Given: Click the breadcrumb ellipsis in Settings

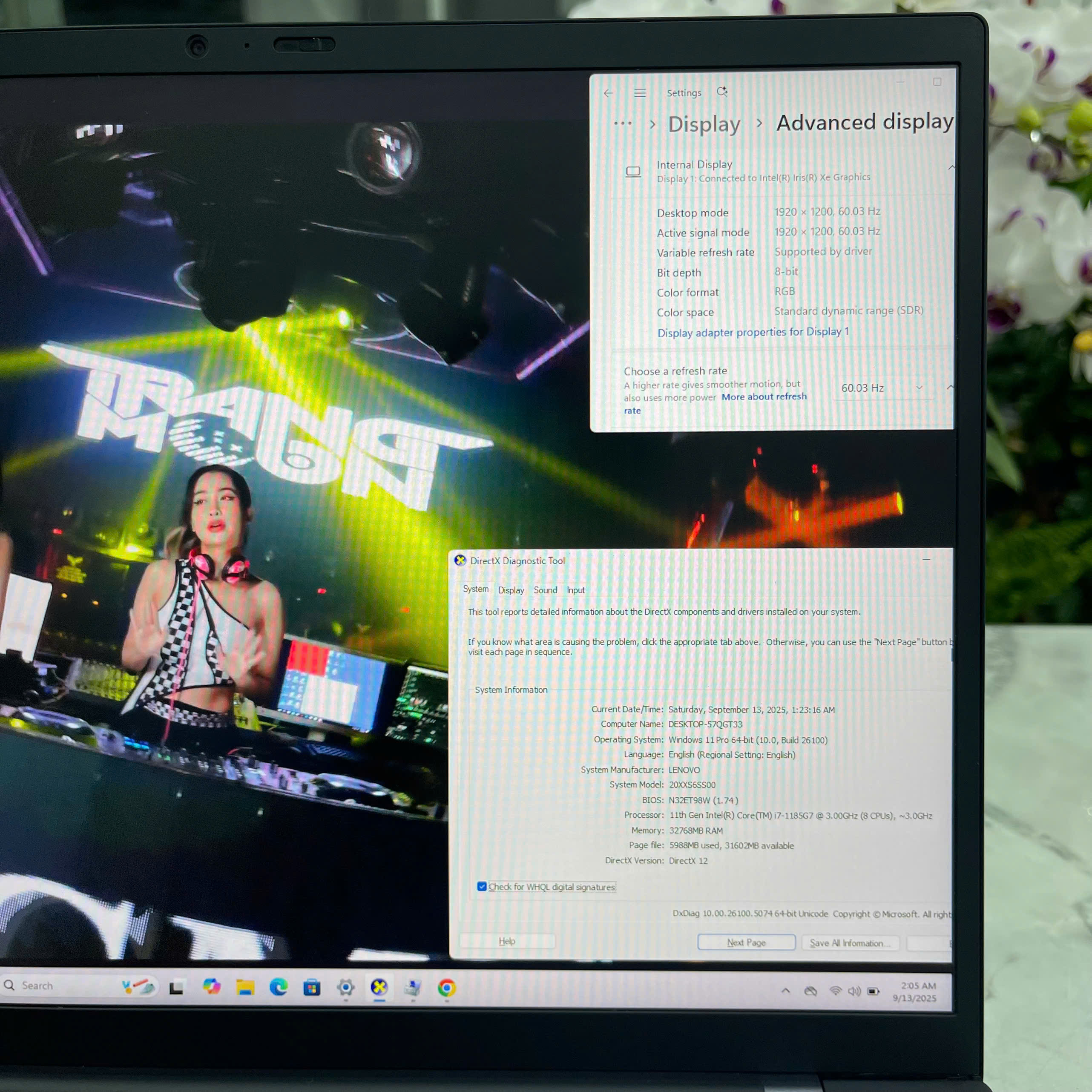Looking at the screenshot, I should (622, 123).
